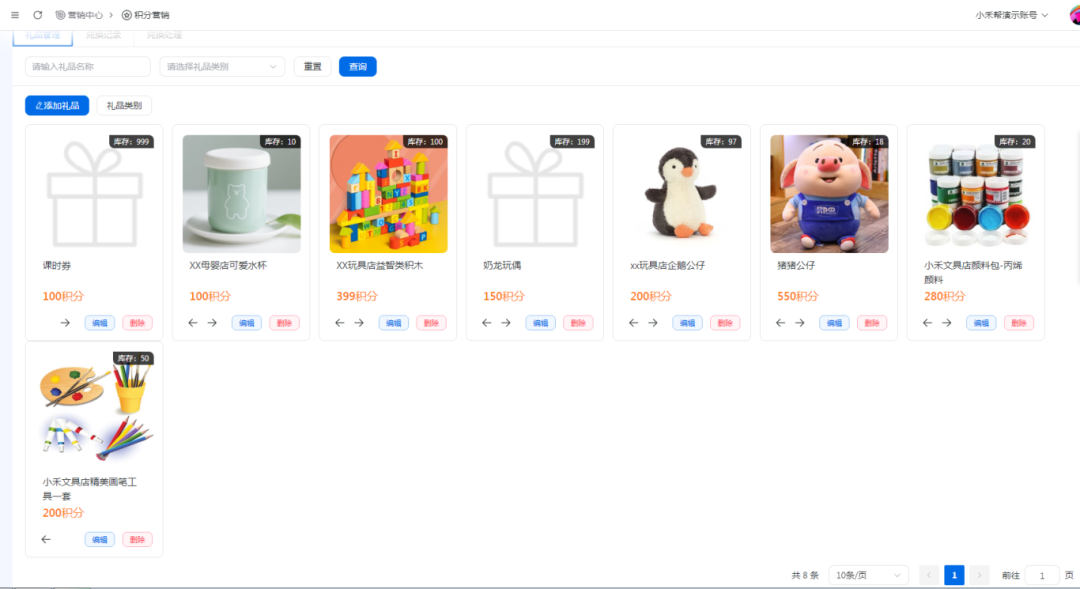The image size is (1080, 589).
Task: Move 小禾文具店精美画笔工具 left with arrow
Action: coord(46,540)
